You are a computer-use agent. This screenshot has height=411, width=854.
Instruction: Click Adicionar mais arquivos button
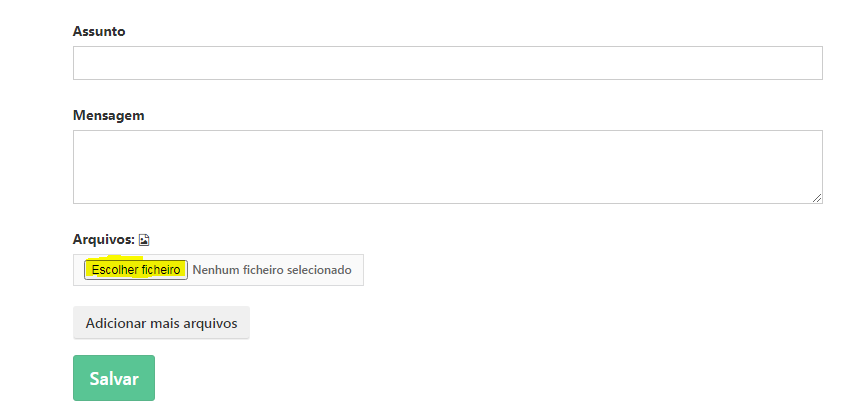[161, 323]
